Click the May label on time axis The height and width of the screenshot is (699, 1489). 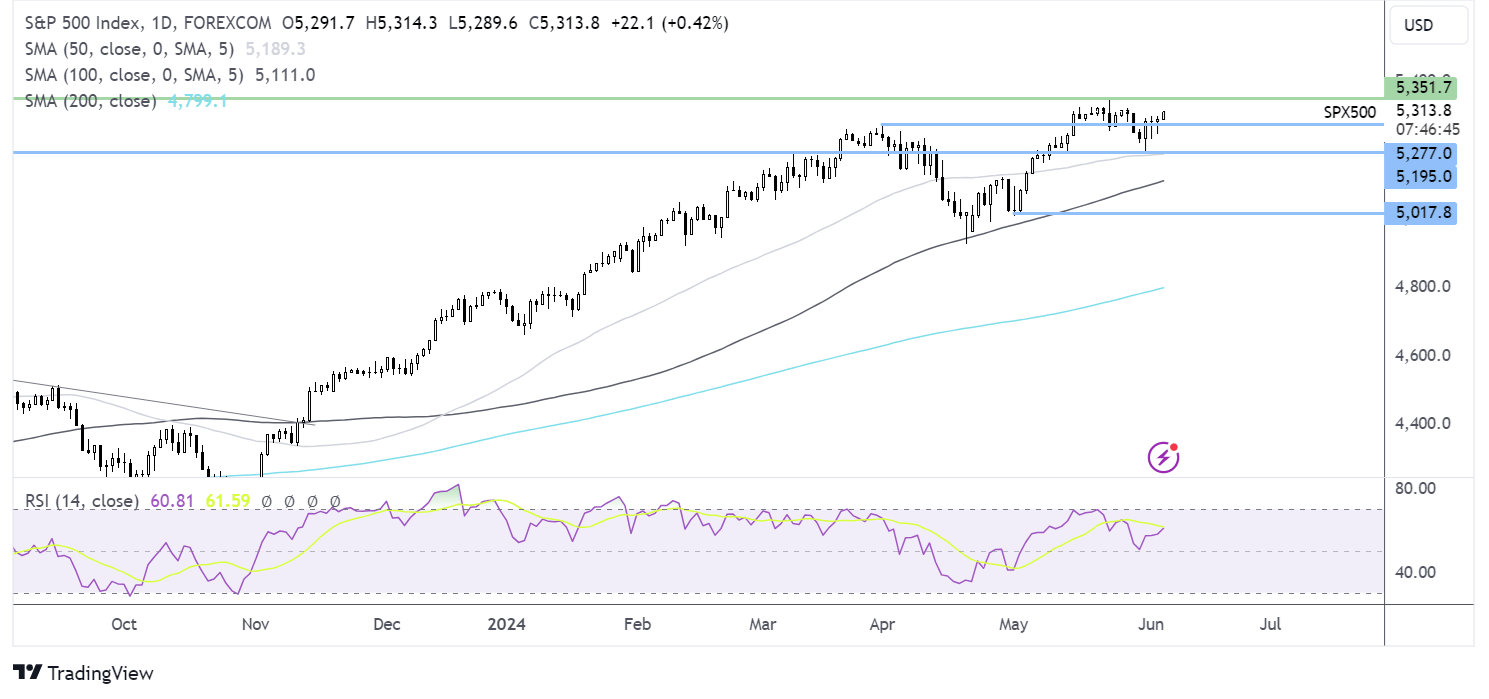coord(1013,624)
